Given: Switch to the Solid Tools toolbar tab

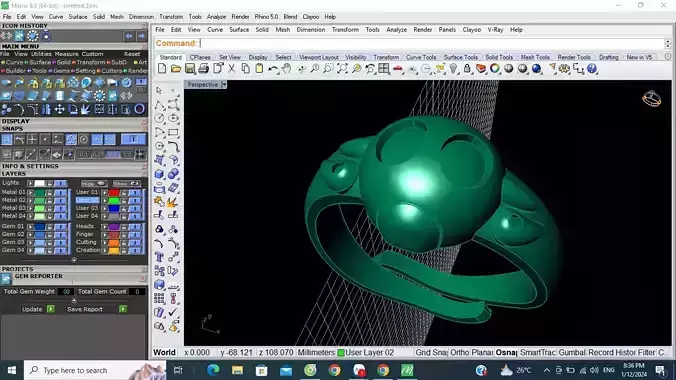Looking at the screenshot, I should tap(499, 57).
